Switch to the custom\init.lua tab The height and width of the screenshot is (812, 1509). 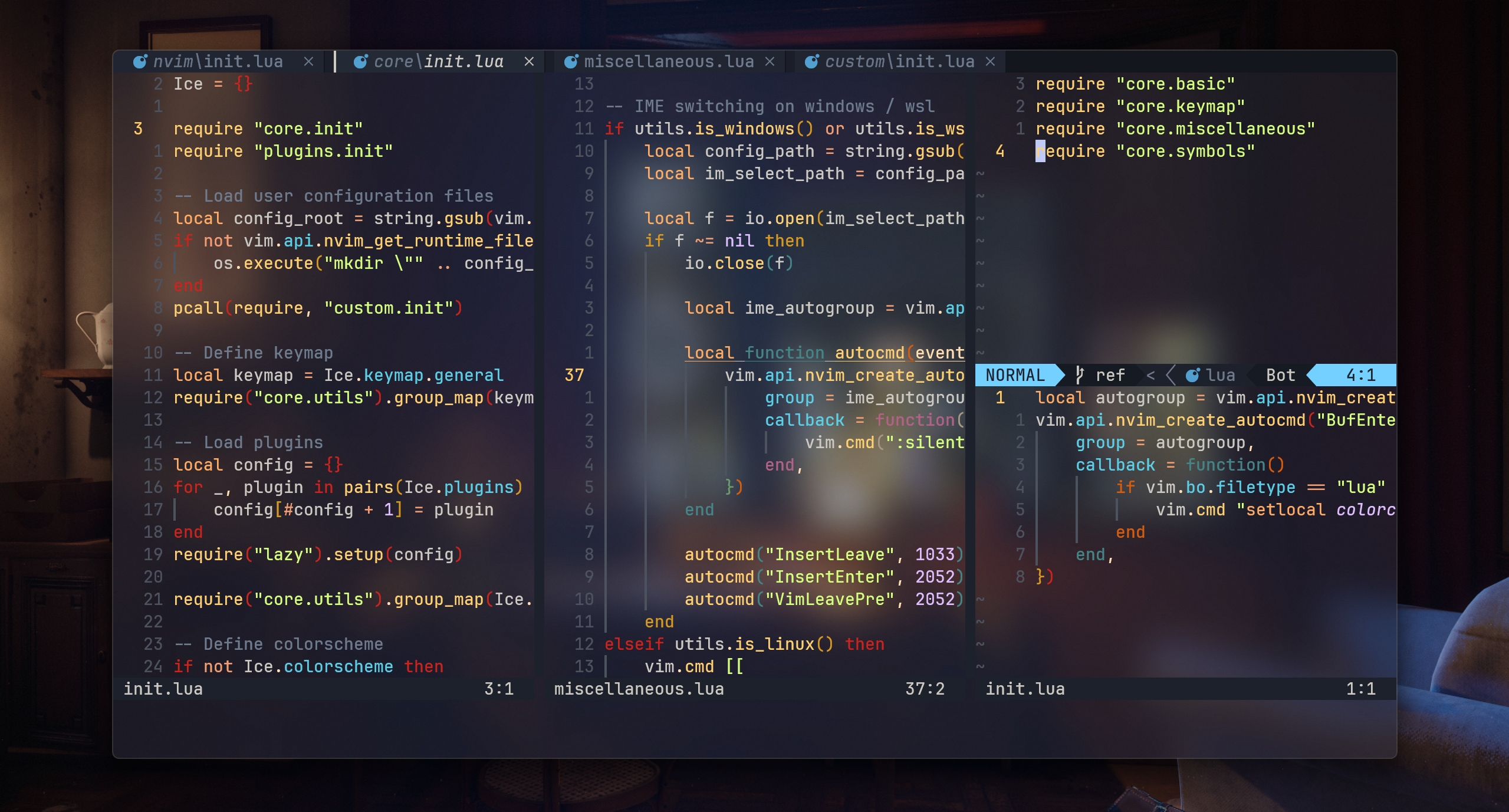point(899,62)
